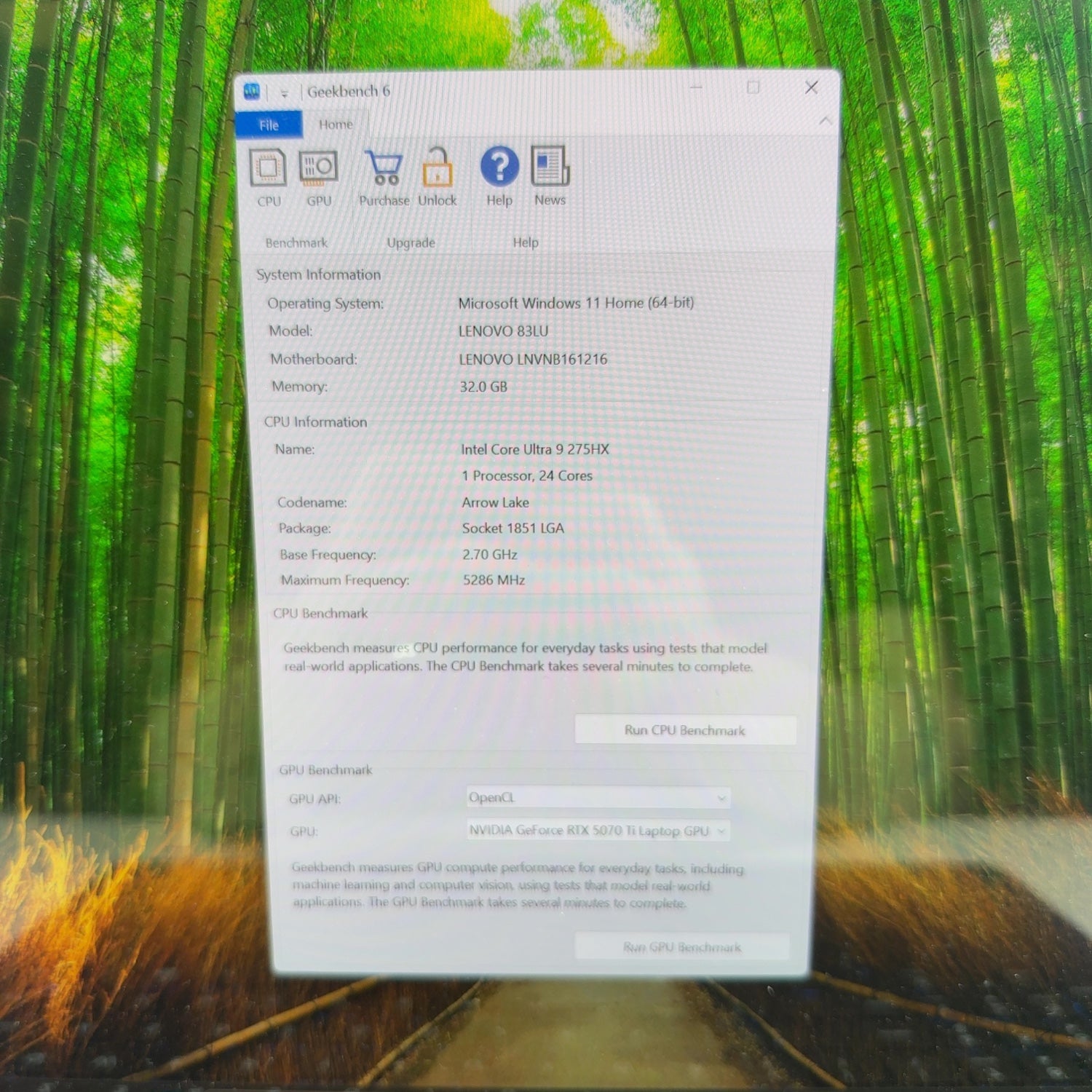Viewport: 1092px width, 1092px height.
Task: Click the Geekbench 6 title bar text
Action: point(348,92)
